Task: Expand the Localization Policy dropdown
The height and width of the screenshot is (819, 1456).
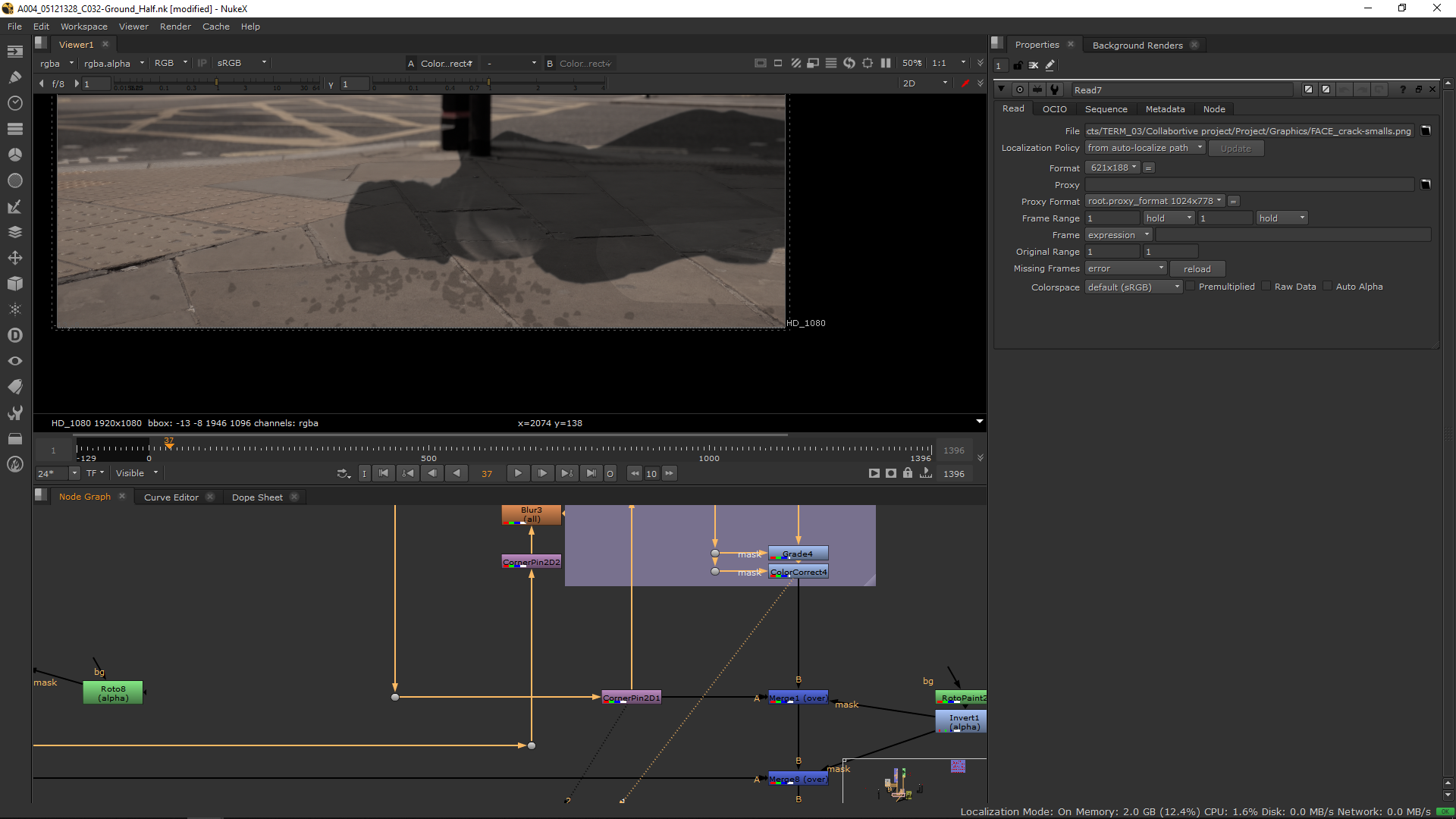Action: coord(1144,148)
